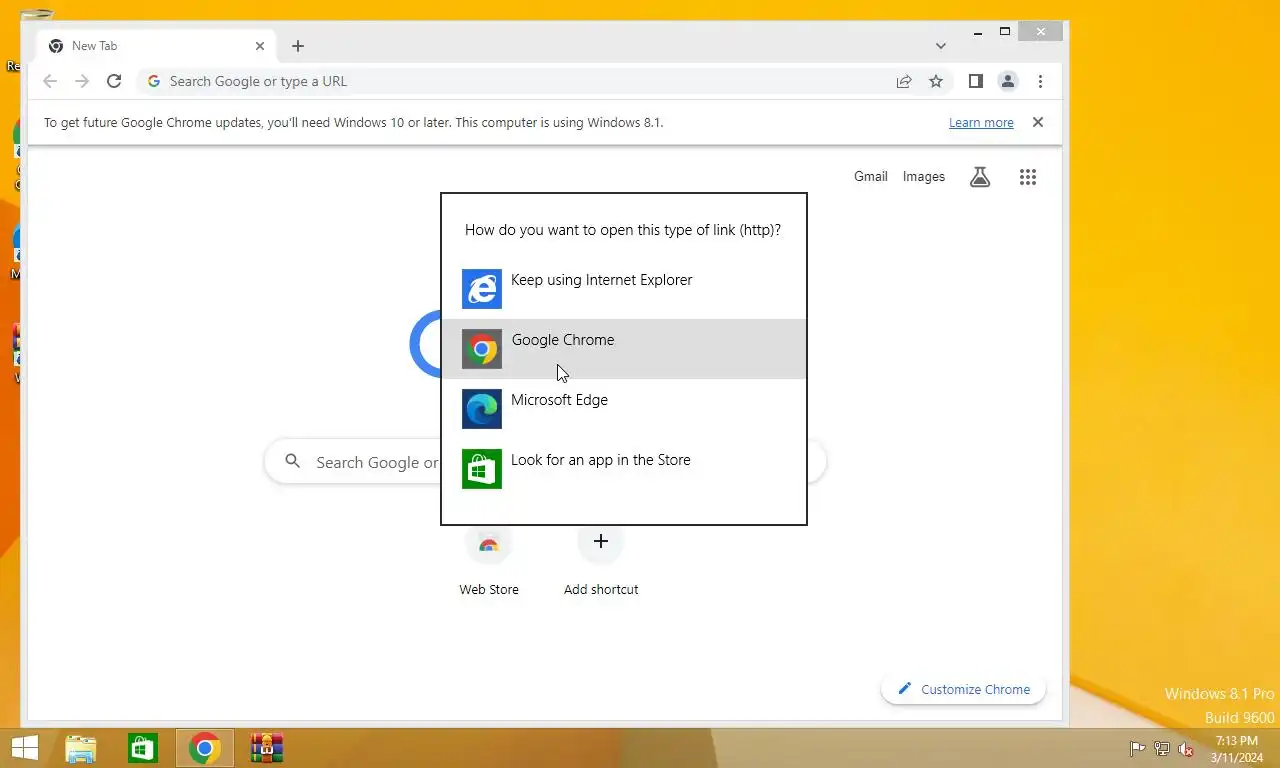
Task: Go back using the back arrow
Action: coord(50,81)
